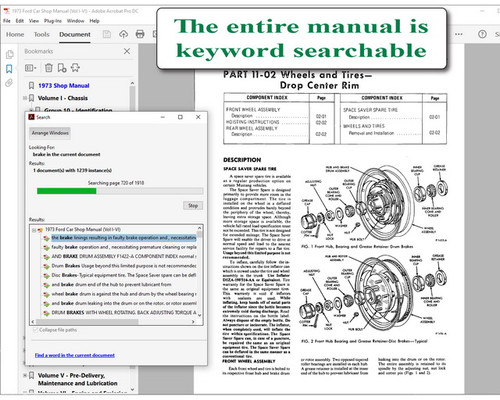Image resolution: width=500 pixels, height=400 pixels.
Task: Click the PDF file icon in results tree
Action: click(40, 230)
